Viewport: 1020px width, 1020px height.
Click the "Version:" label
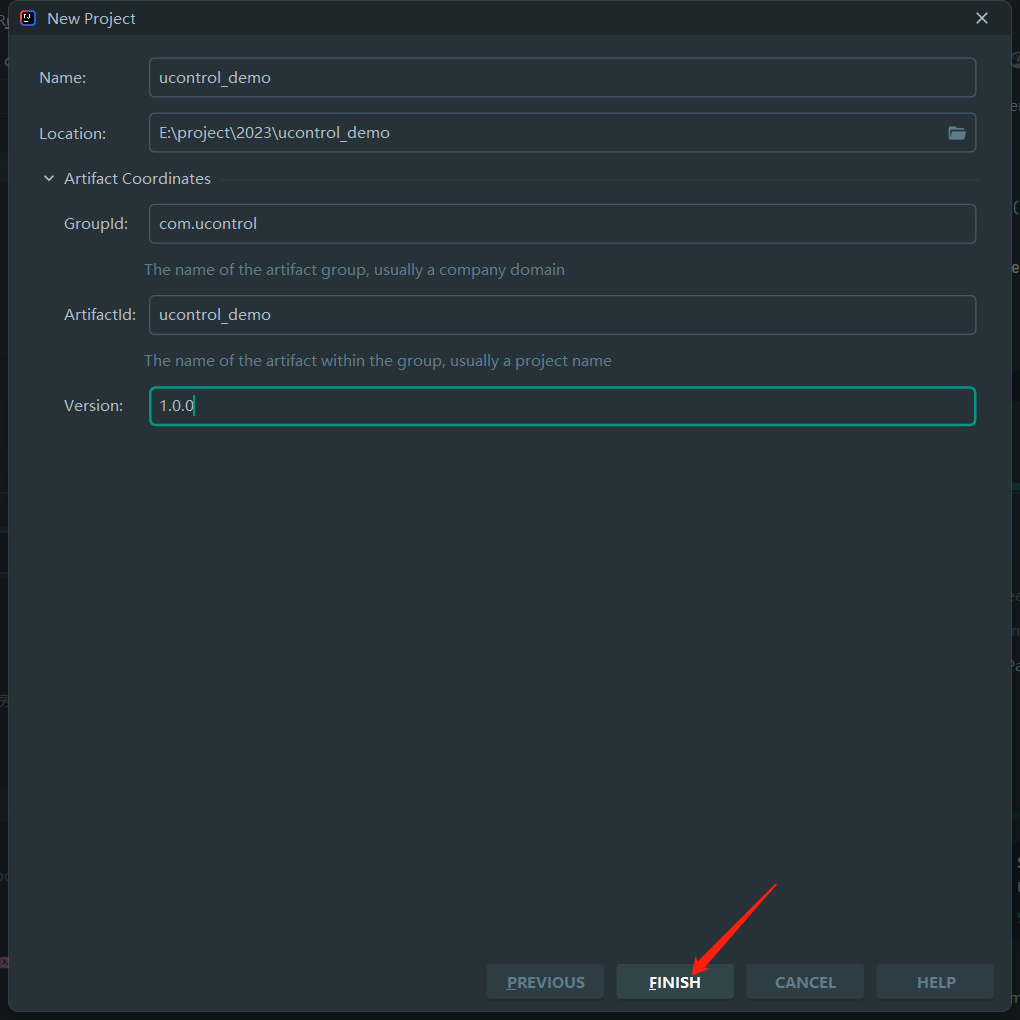tap(93, 406)
